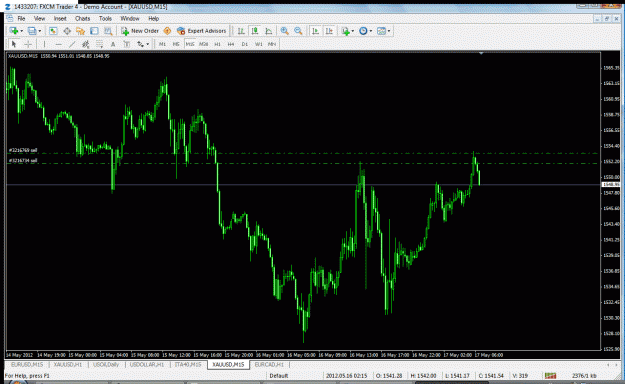Select the vertical line tool

pyautogui.click(x=44, y=44)
